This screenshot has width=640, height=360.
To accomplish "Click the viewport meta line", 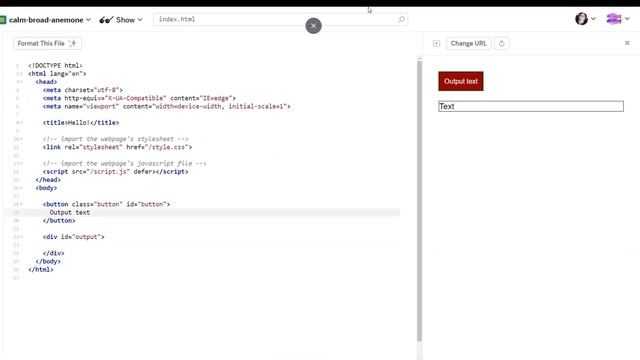I will pos(167,106).
